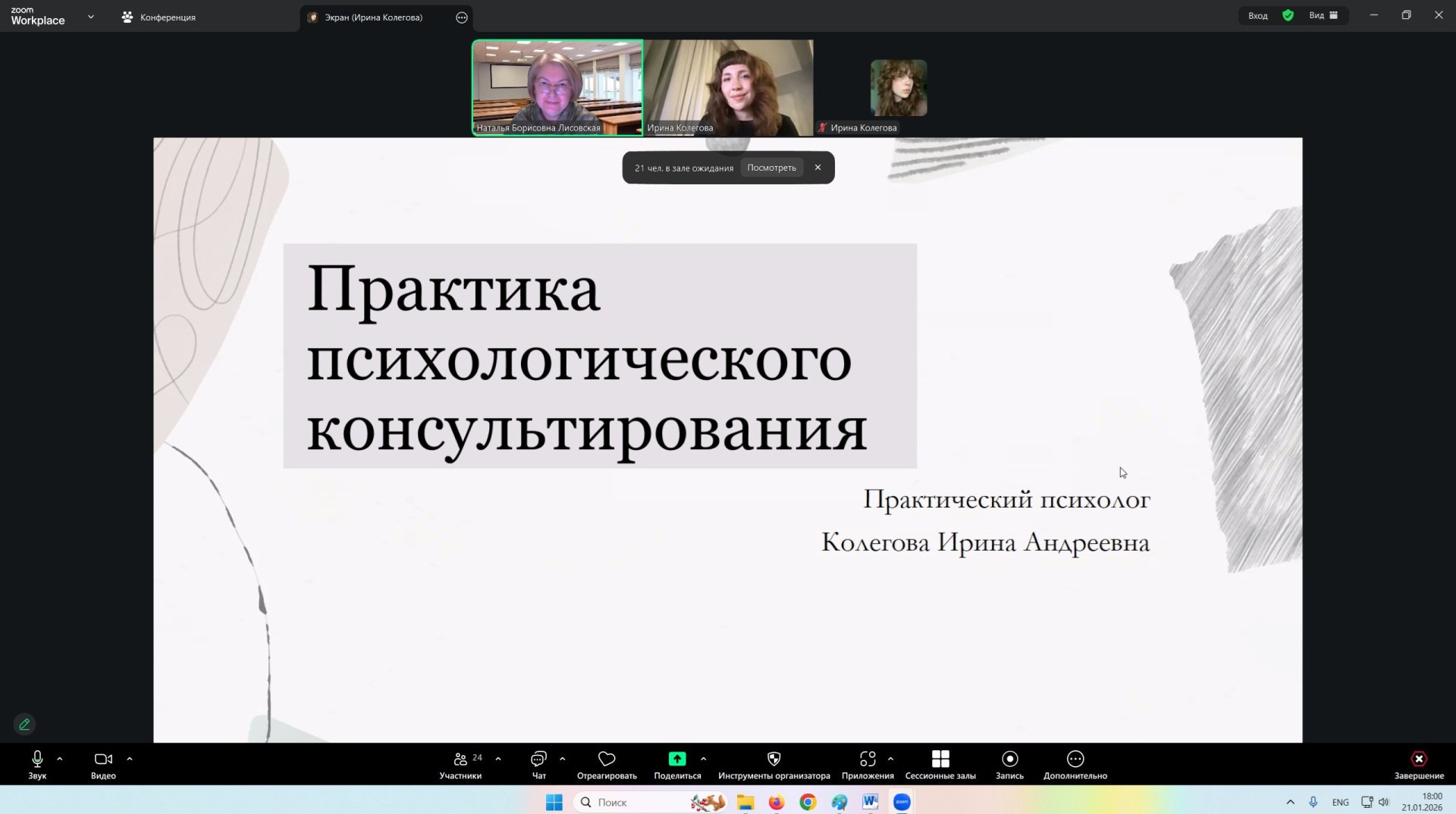Open the Участники participants panel
Image resolution: width=1456 pixels, height=814 pixels.
(x=460, y=764)
